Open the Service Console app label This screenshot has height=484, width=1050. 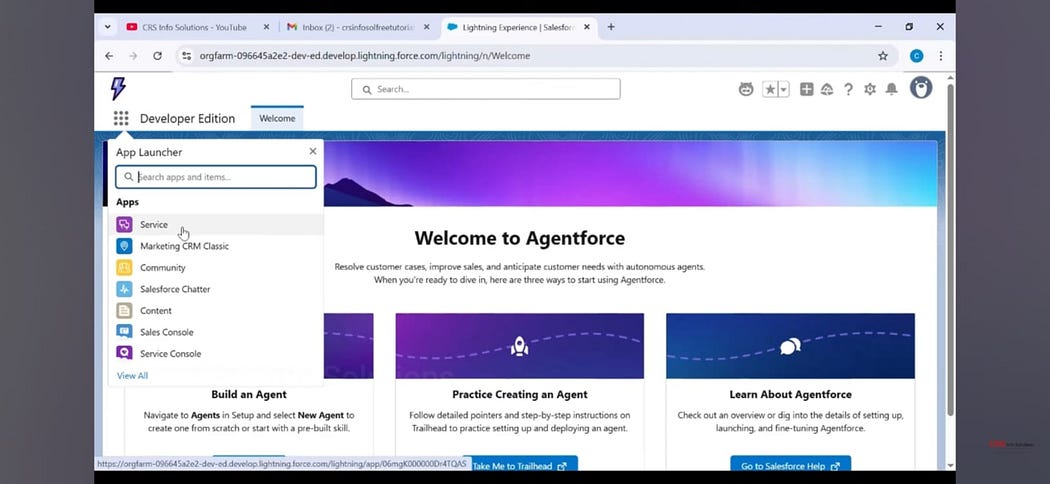(x=170, y=353)
